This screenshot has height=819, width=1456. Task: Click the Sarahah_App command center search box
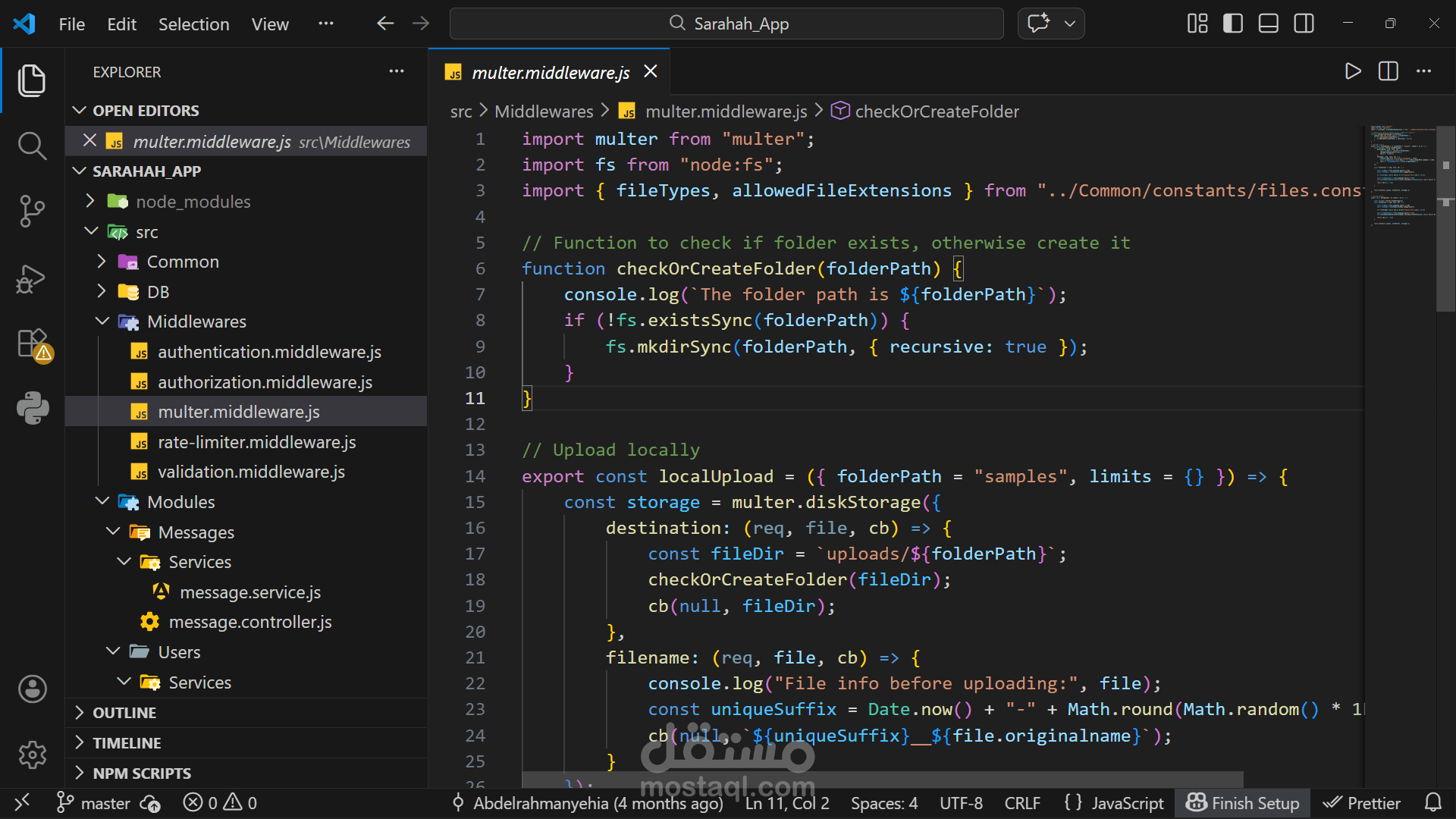[726, 24]
